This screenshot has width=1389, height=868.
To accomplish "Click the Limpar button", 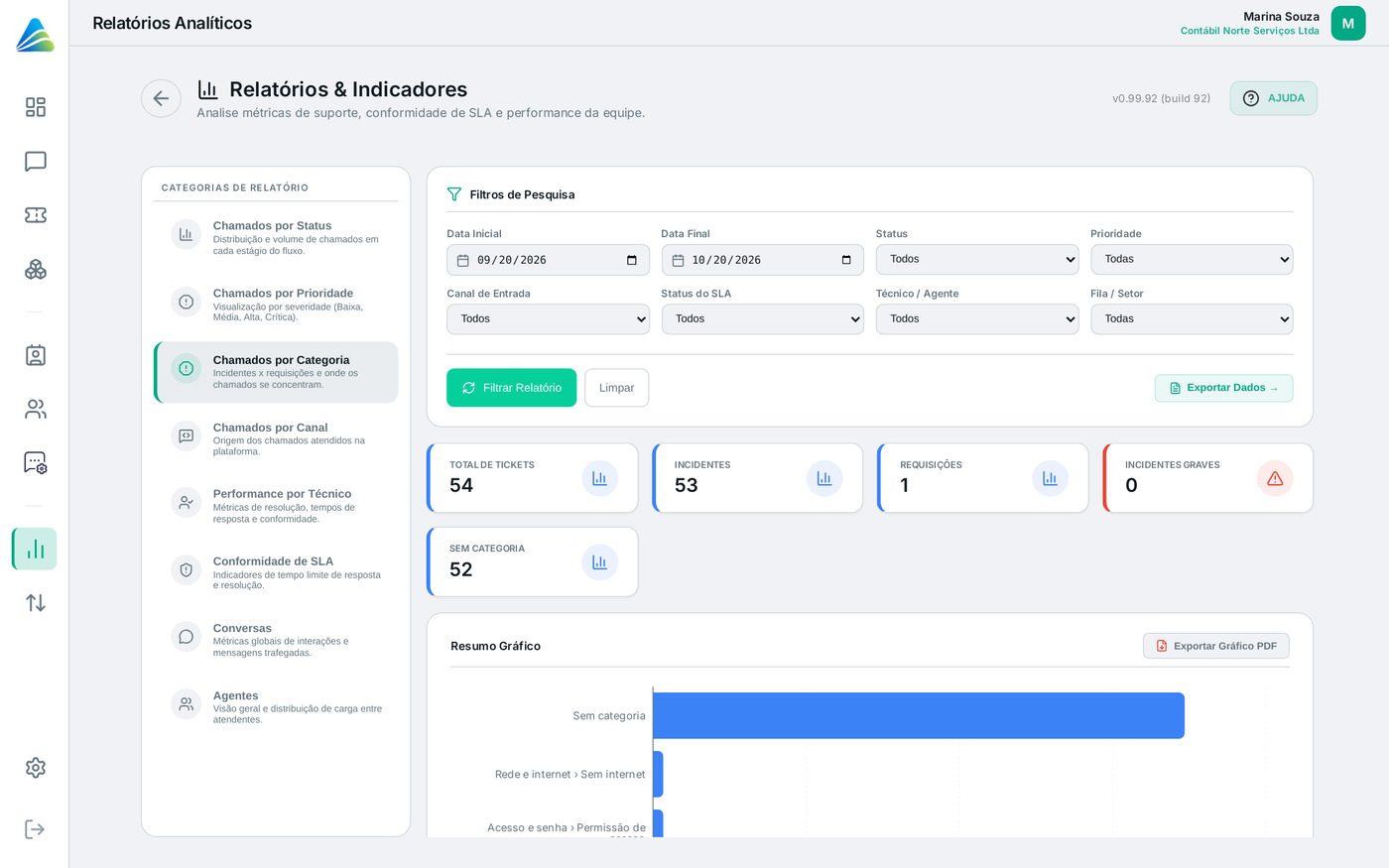I will click(x=616, y=388).
